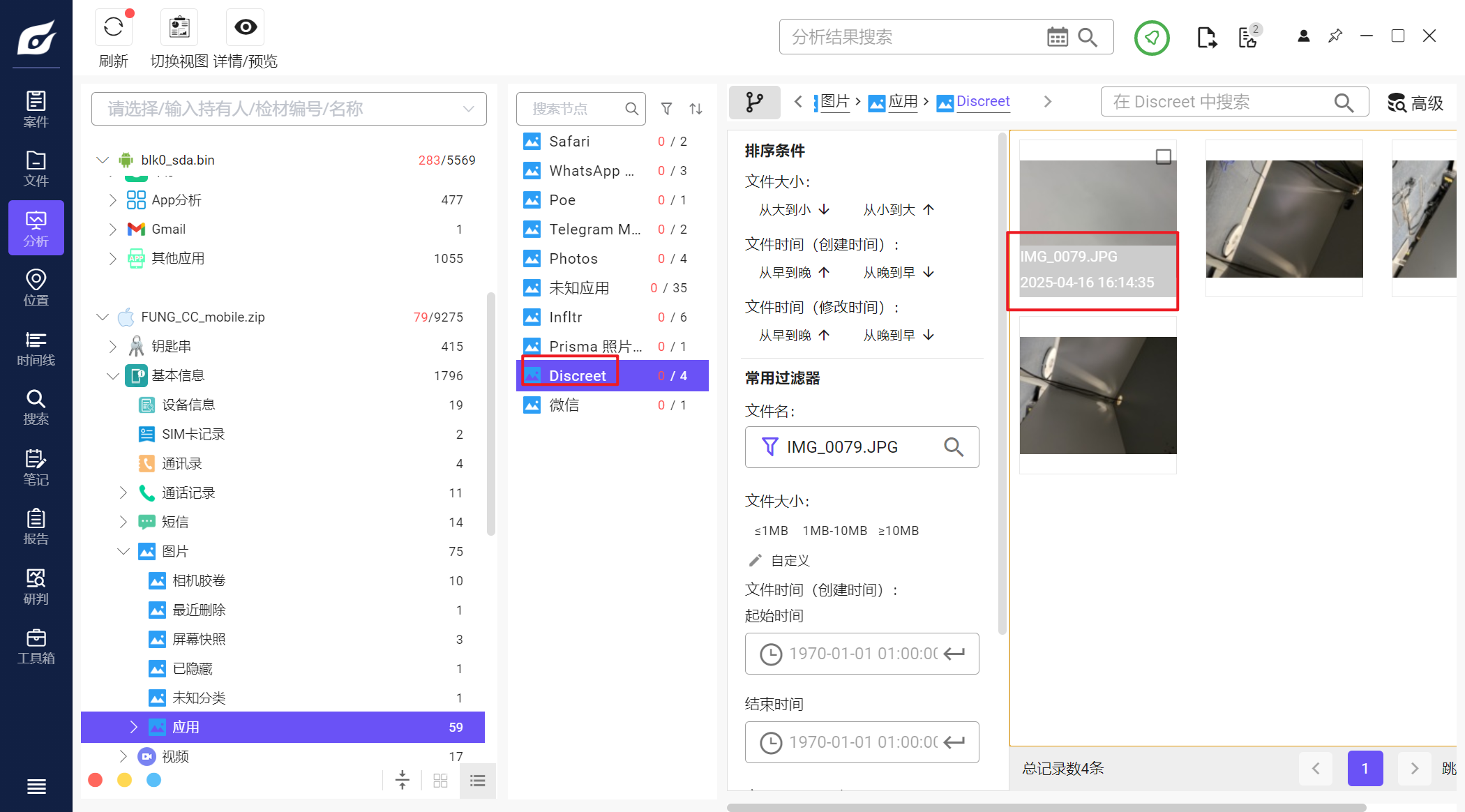
Task: Click the red color tag dot
Action: [x=96, y=780]
